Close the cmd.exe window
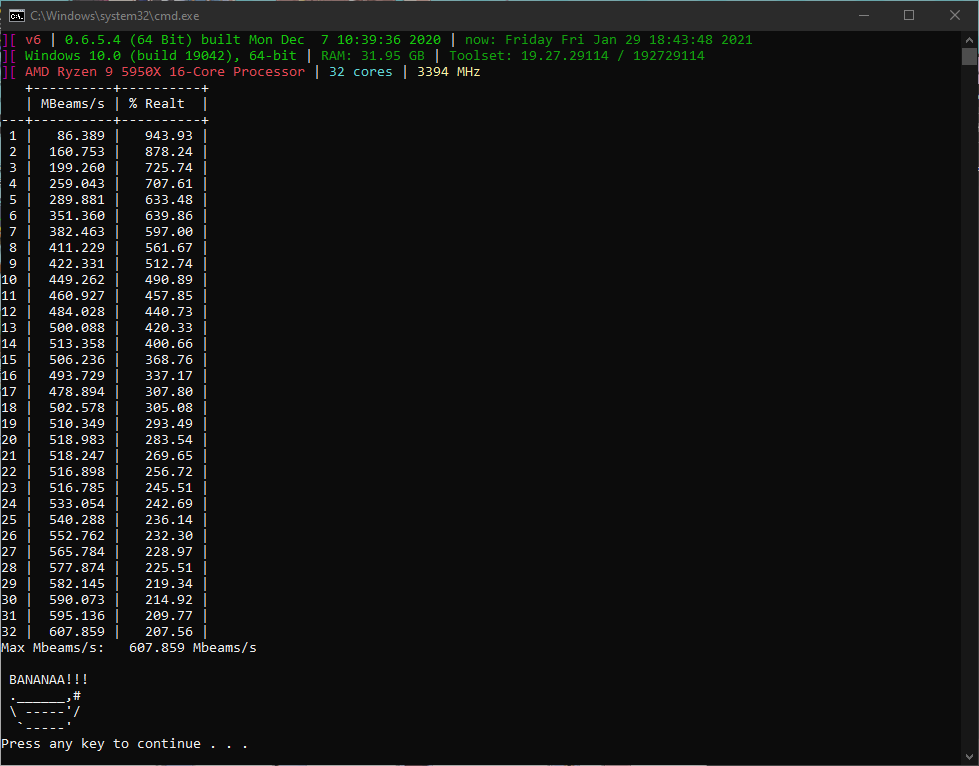The height and width of the screenshot is (766, 979). pyautogui.click(x=955, y=16)
